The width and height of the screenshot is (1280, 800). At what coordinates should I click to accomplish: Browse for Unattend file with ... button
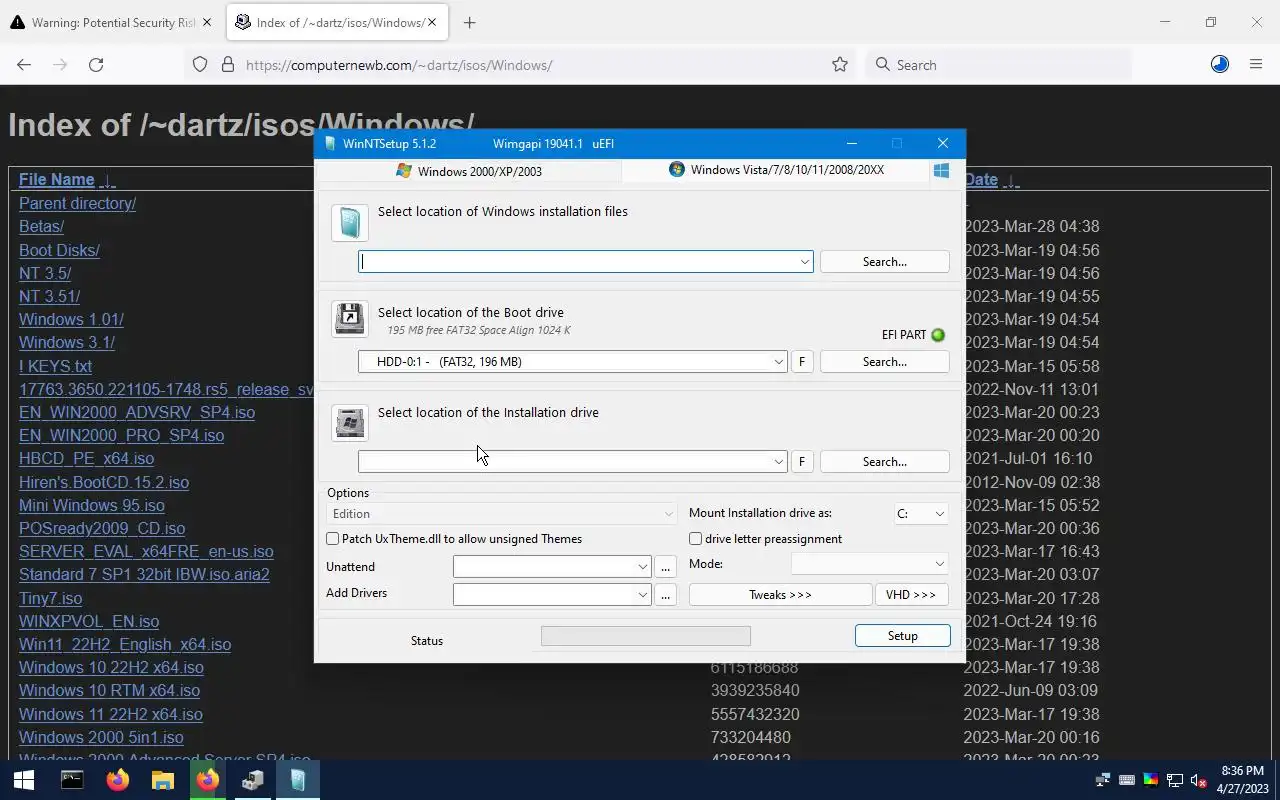[666, 567]
